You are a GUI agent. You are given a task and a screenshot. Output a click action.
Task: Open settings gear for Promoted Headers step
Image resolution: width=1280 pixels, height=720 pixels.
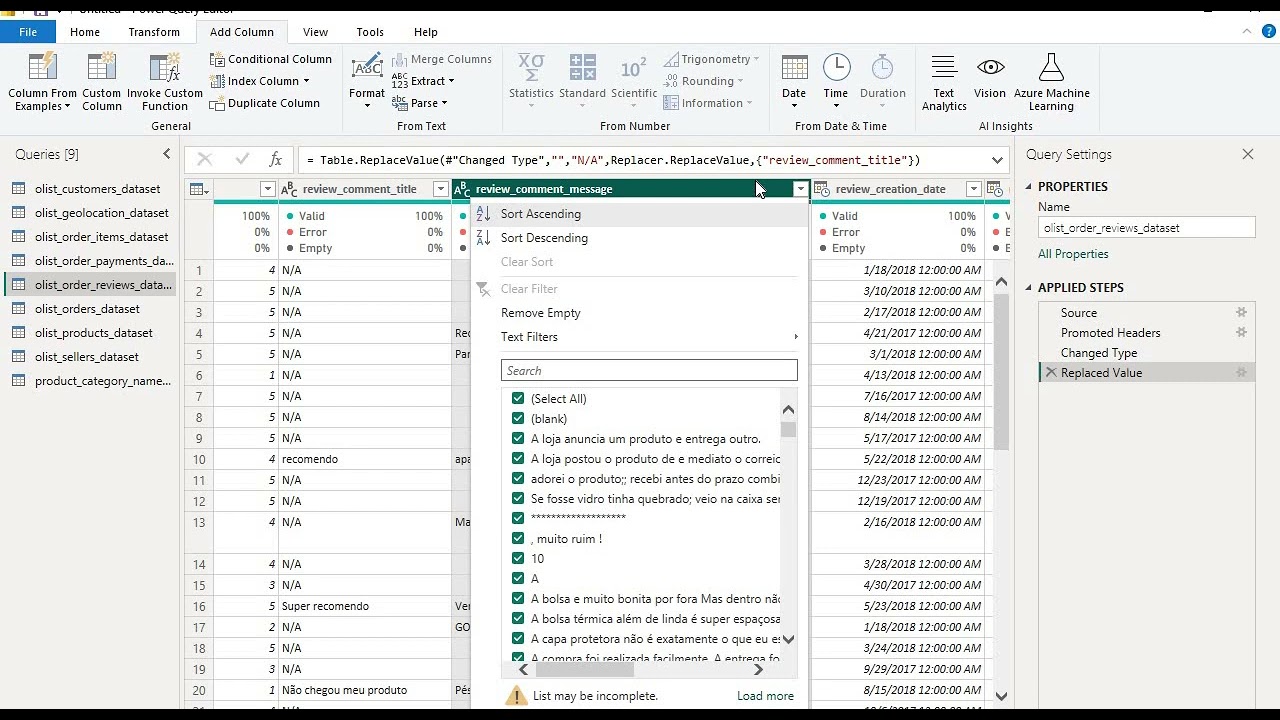tap(1241, 333)
